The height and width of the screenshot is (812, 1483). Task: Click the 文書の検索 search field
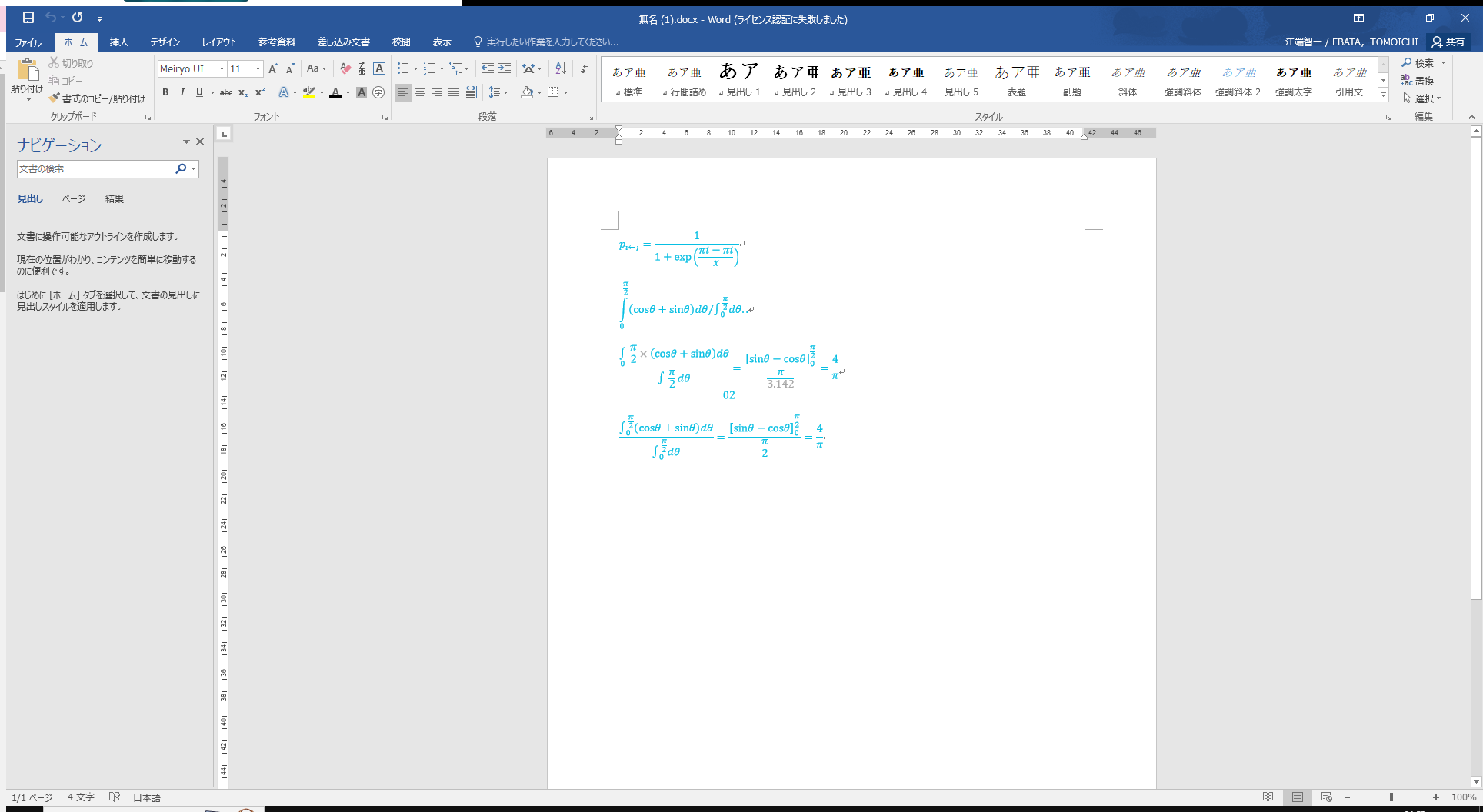pyautogui.click(x=95, y=169)
